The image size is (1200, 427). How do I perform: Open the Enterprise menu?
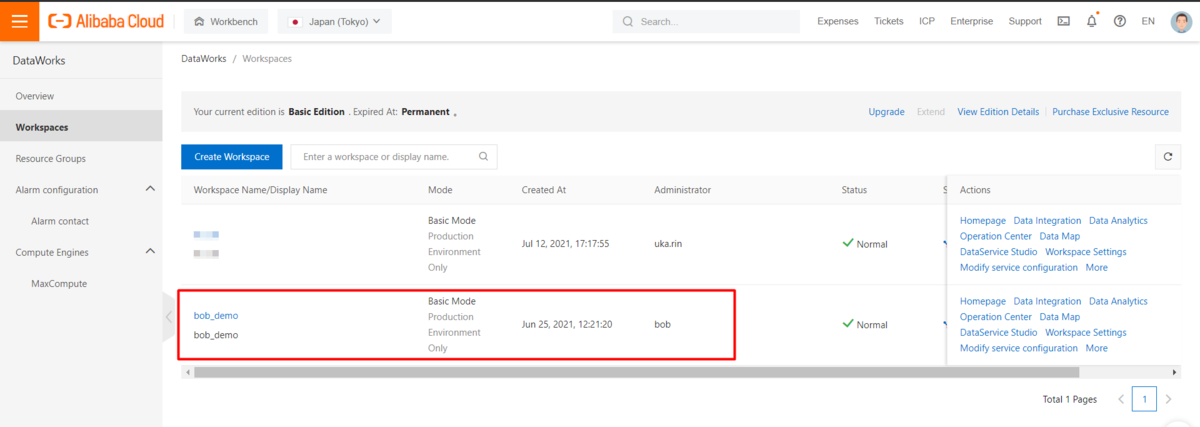pos(972,21)
